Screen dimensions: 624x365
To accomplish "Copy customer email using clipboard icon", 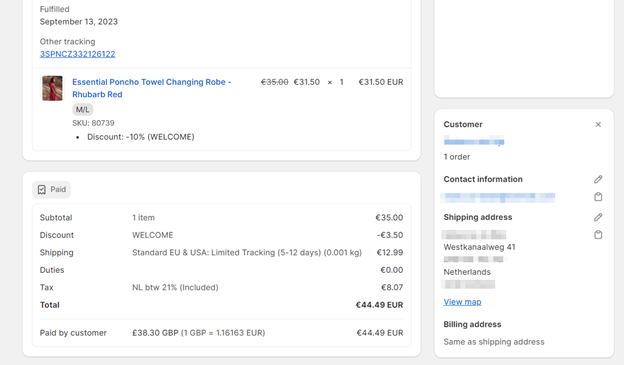I will point(598,197).
